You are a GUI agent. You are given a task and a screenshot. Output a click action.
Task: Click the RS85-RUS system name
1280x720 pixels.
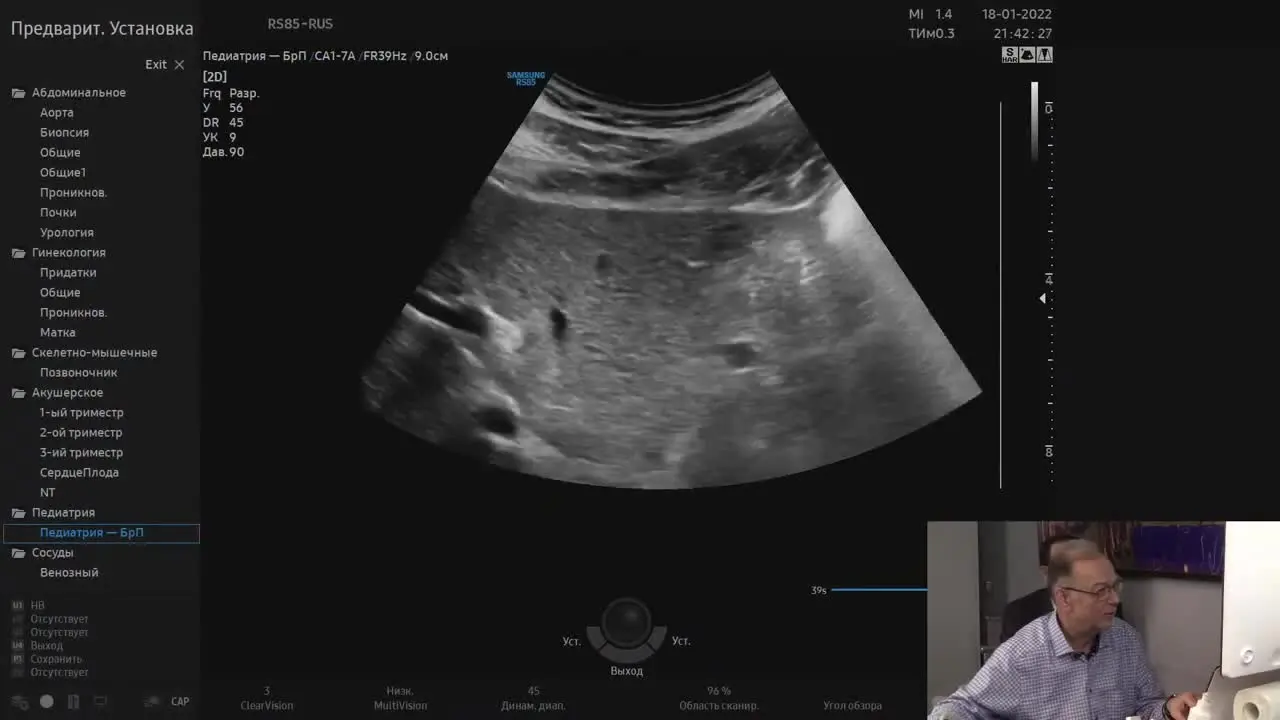point(300,24)
